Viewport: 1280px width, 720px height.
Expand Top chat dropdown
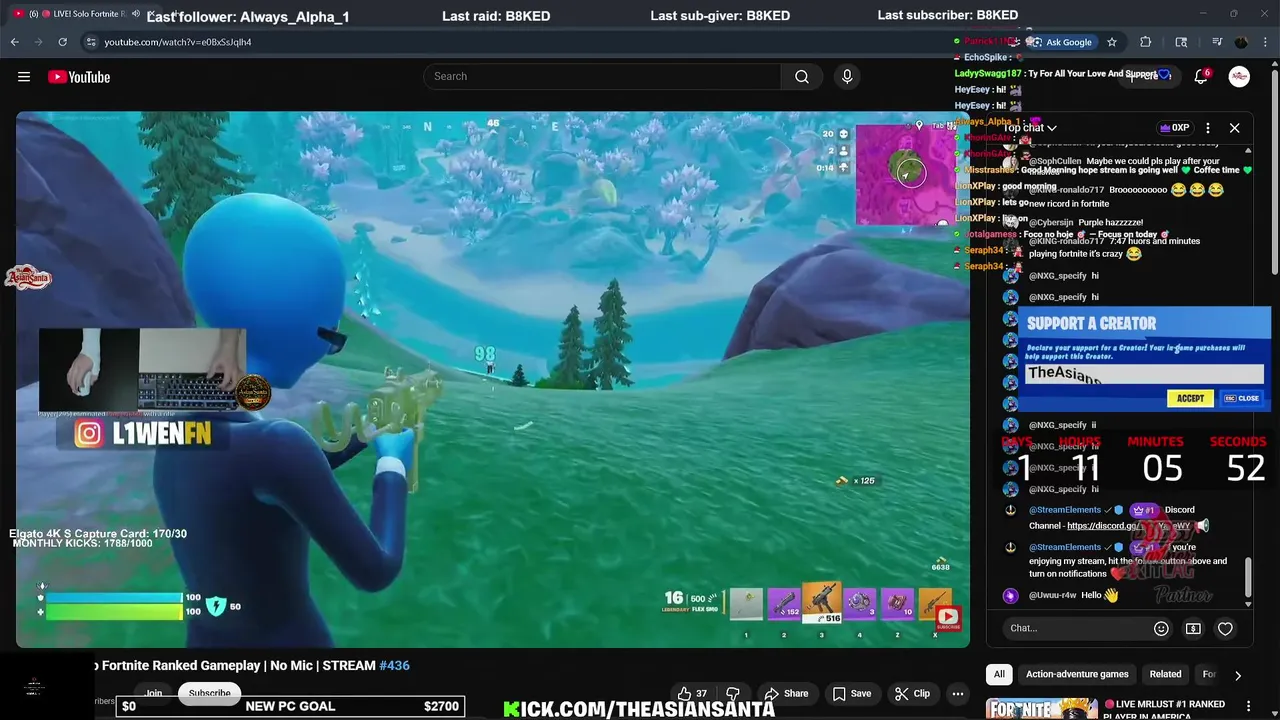click(x=1031, y=128)
